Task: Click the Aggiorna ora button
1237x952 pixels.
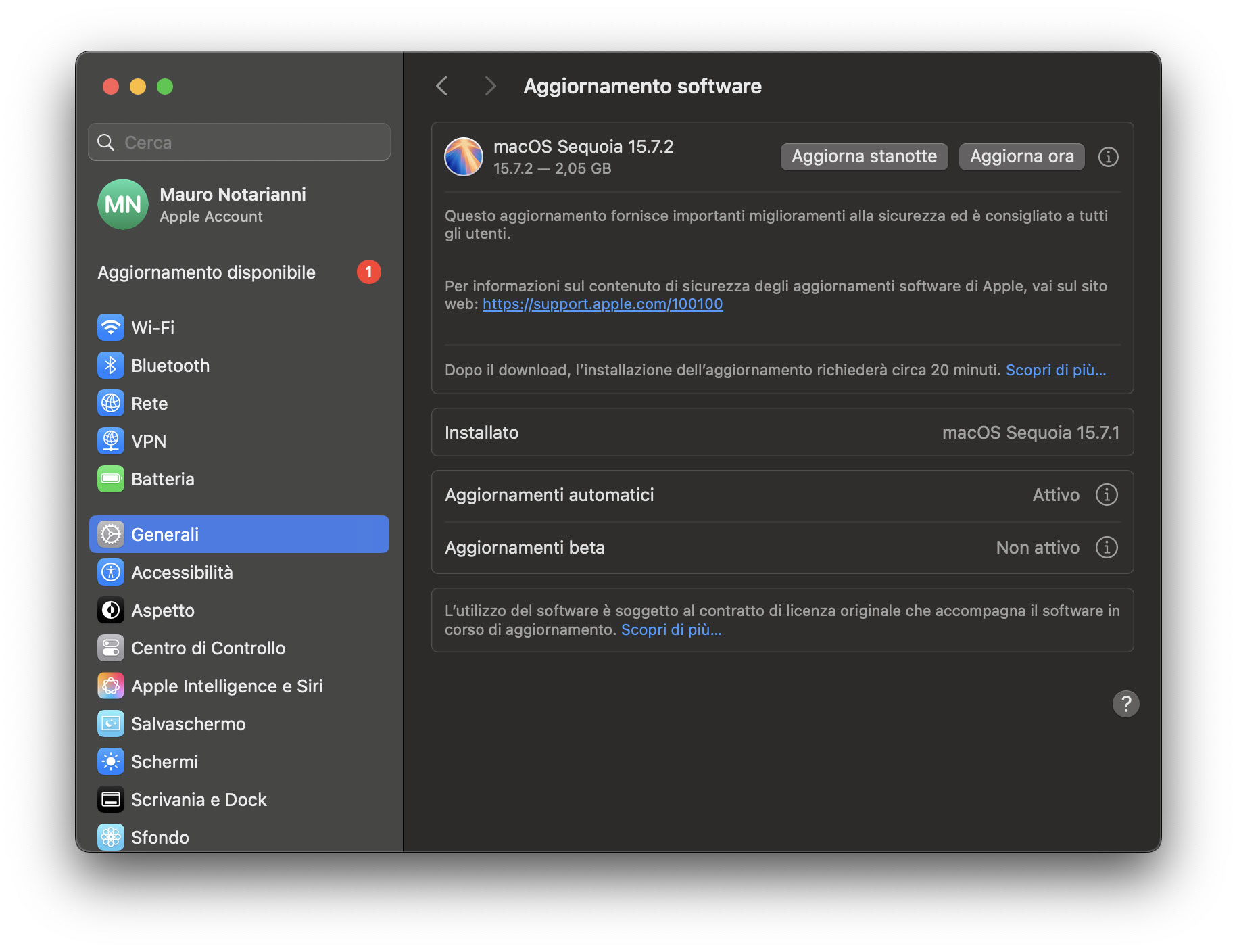Action: tap(1021, 156)
